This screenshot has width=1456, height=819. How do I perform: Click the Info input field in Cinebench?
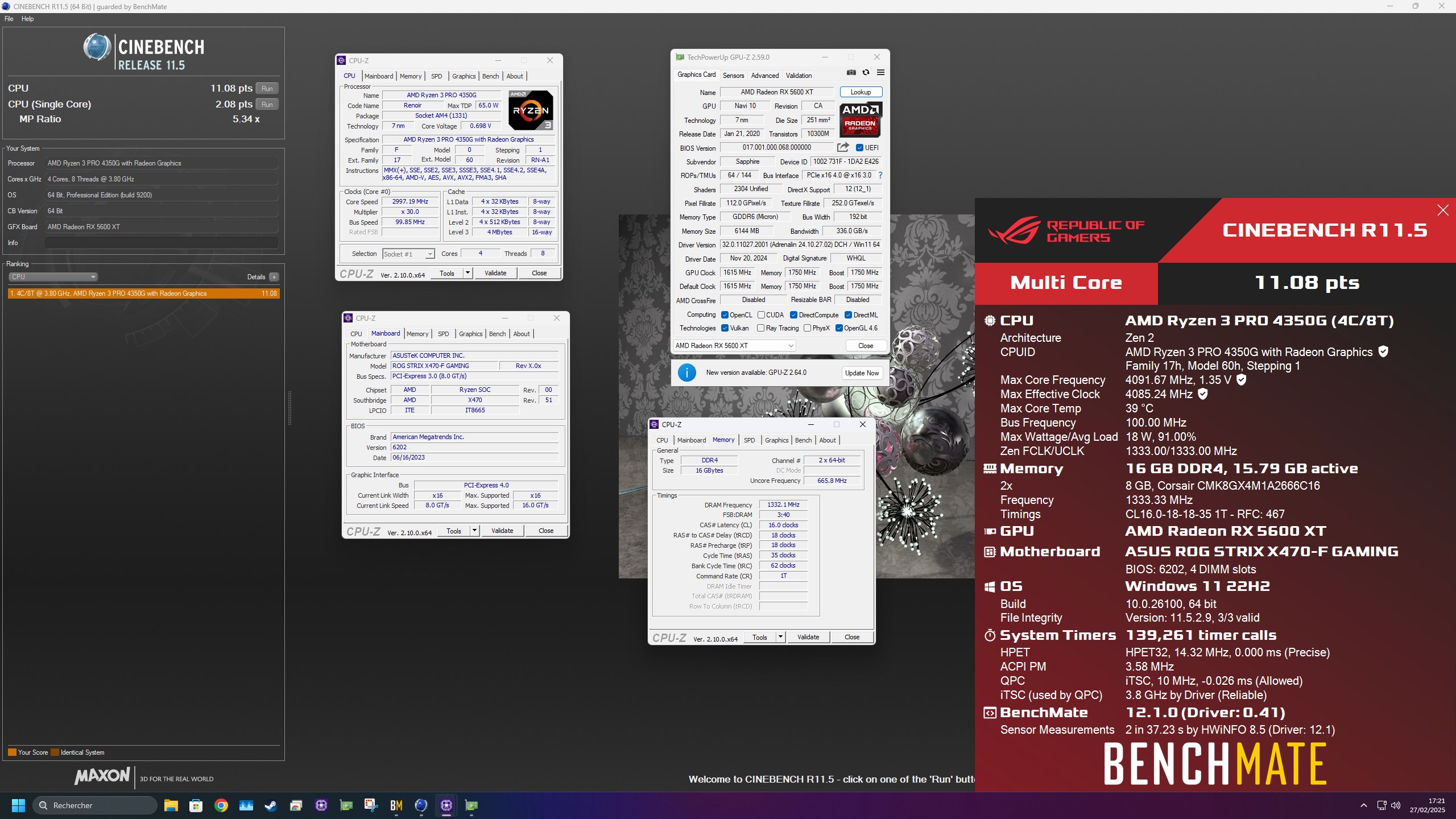coord(162,243)
